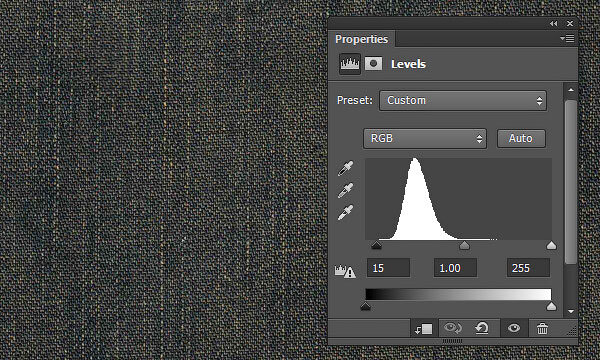The height and width of the screenshot is (360, 600).
Task: Close the Properties panel
Action: [x=570, y=24]
